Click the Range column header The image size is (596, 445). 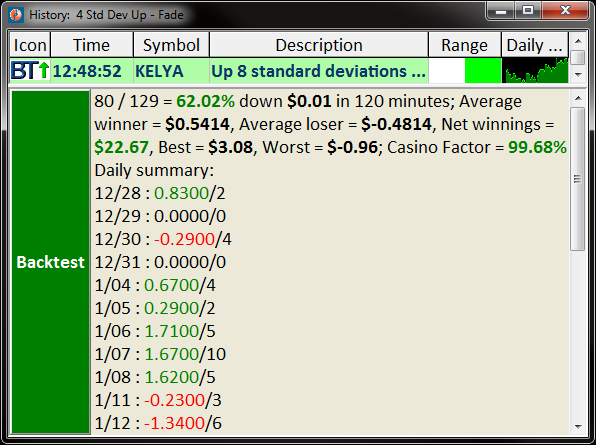point(464,45)
